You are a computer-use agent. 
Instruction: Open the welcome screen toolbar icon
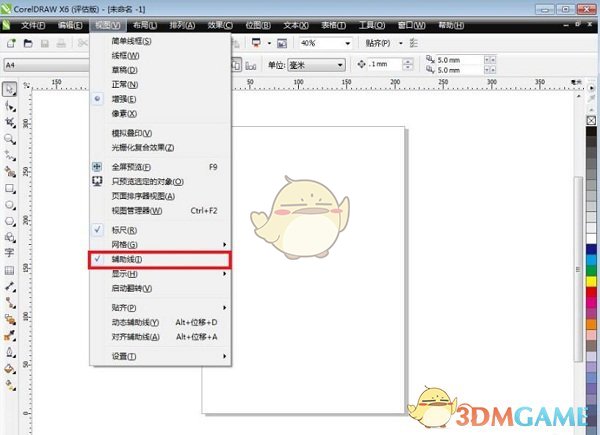(282, 43)
